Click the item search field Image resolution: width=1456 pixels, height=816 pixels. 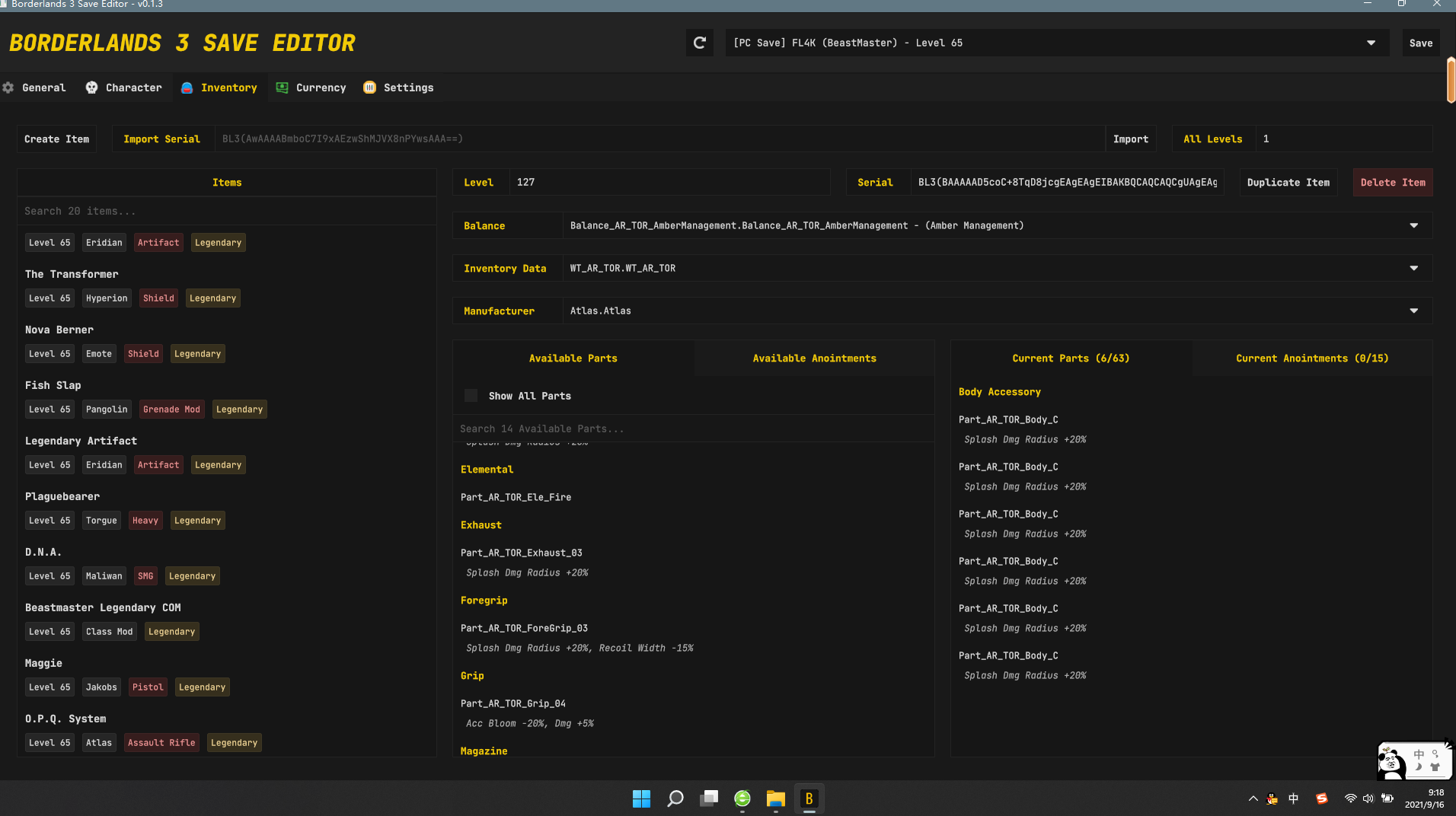tap(227, 211)
